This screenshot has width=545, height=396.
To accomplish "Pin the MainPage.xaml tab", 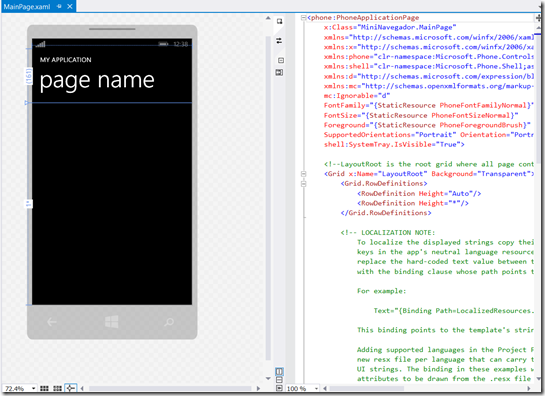I will pyautogui.click(x=59, y=6).
